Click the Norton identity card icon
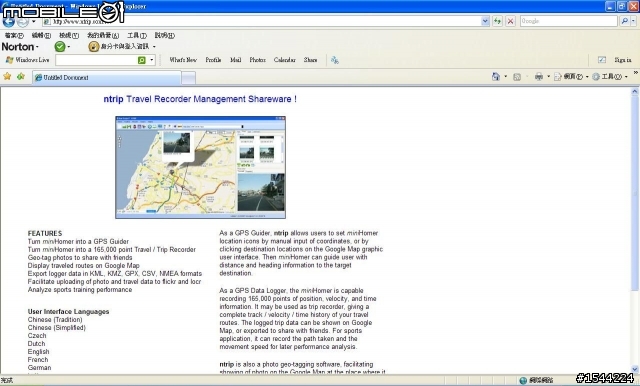Viewport: 640px width, 386px height. [x=93, y=47]
